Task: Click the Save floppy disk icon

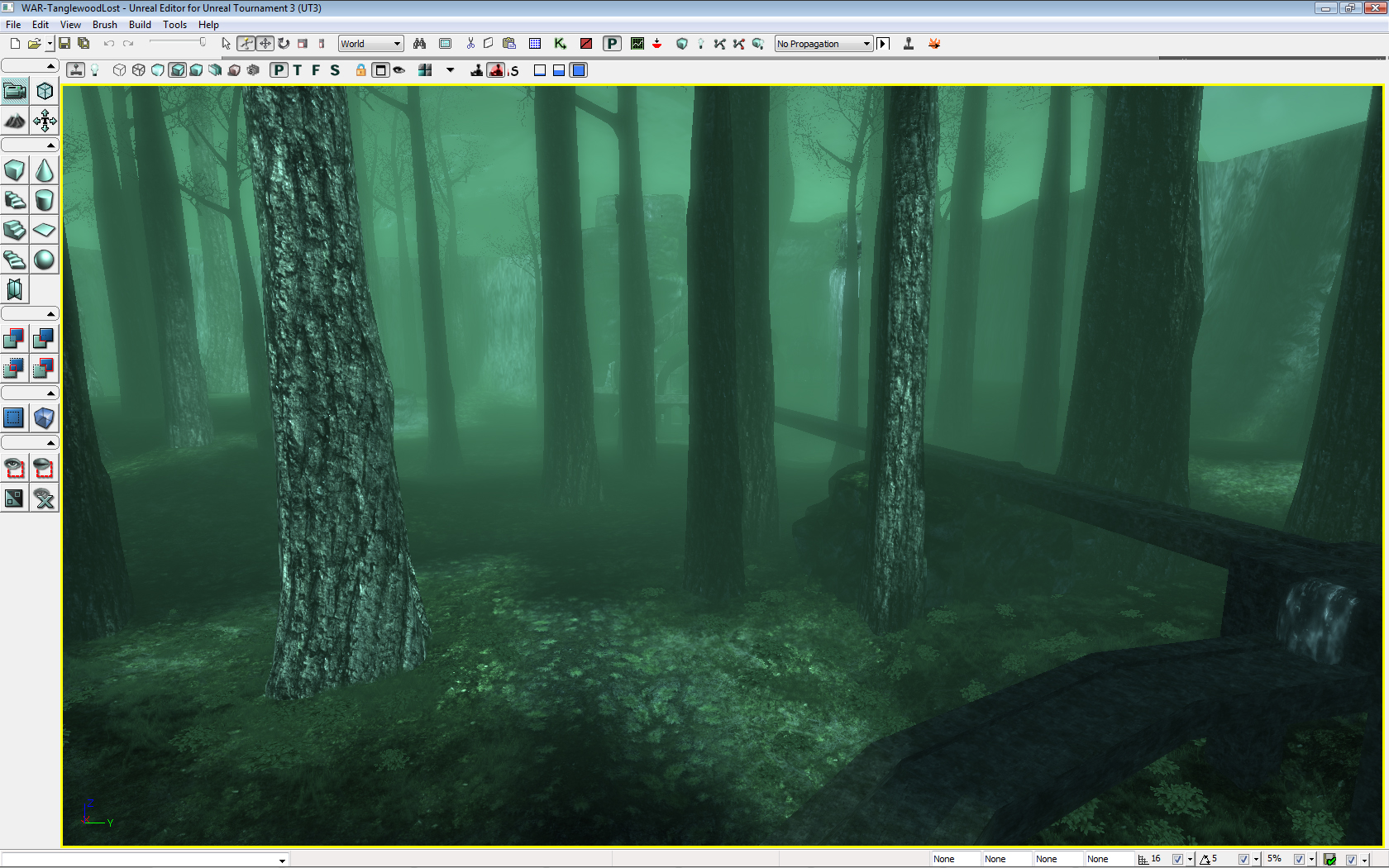Action: point(64,44)
